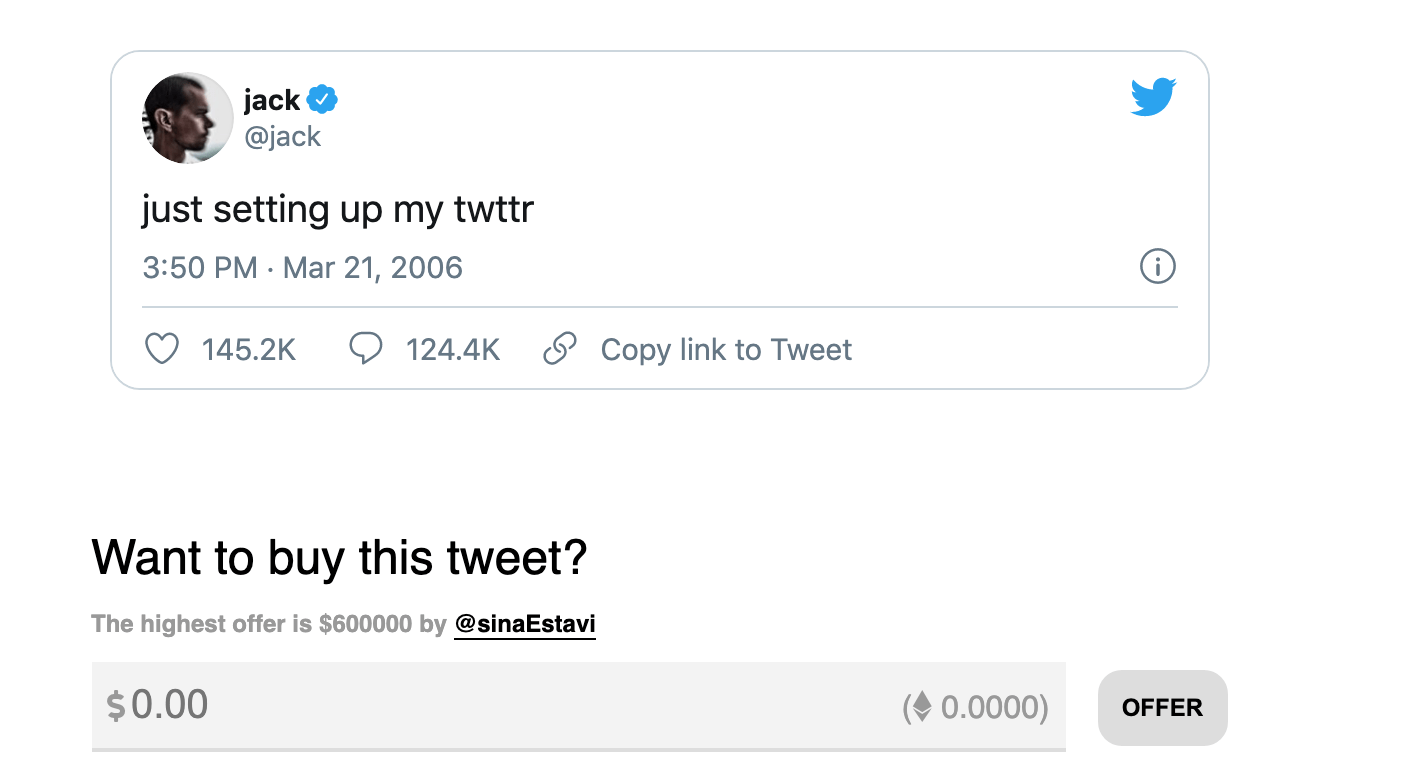Image resolution: width=1428 pixels, height=784 pixels.
Task: Open the 3:50 PM Mar 21, 2006 timestamp
Action: pyautogui.click(x=303, y=268)
